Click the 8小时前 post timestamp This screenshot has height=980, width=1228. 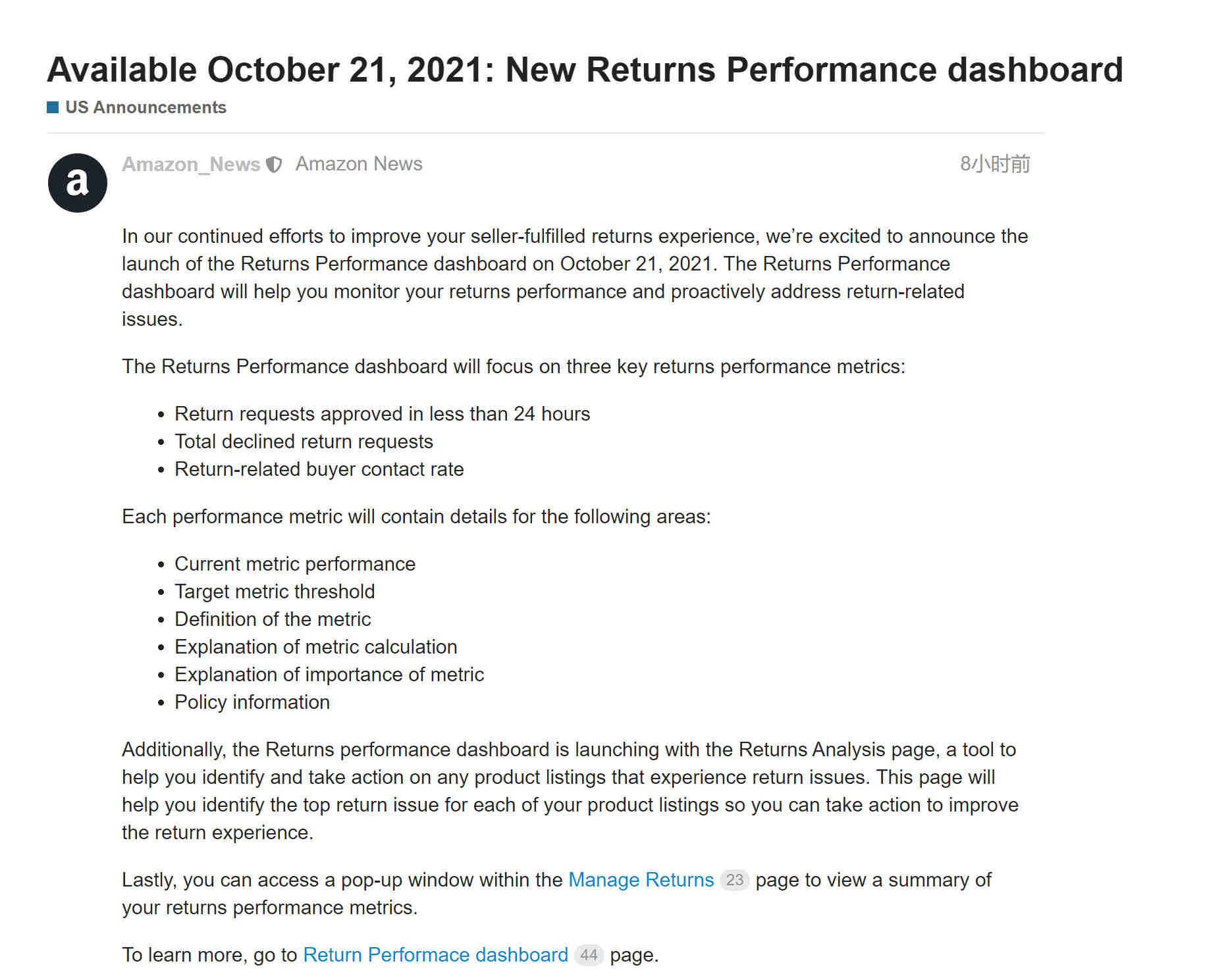pyautogui.click(x=995, y=164)
